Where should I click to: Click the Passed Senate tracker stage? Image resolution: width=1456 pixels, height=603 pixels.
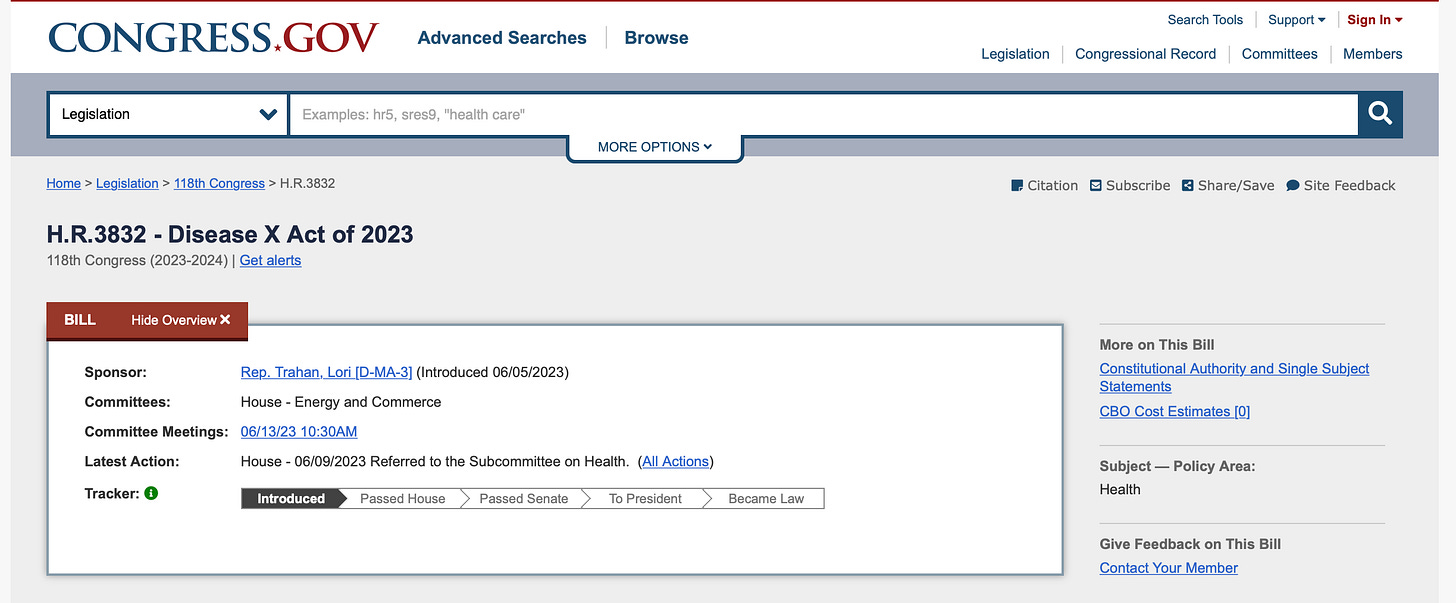[x=523, y=498]
